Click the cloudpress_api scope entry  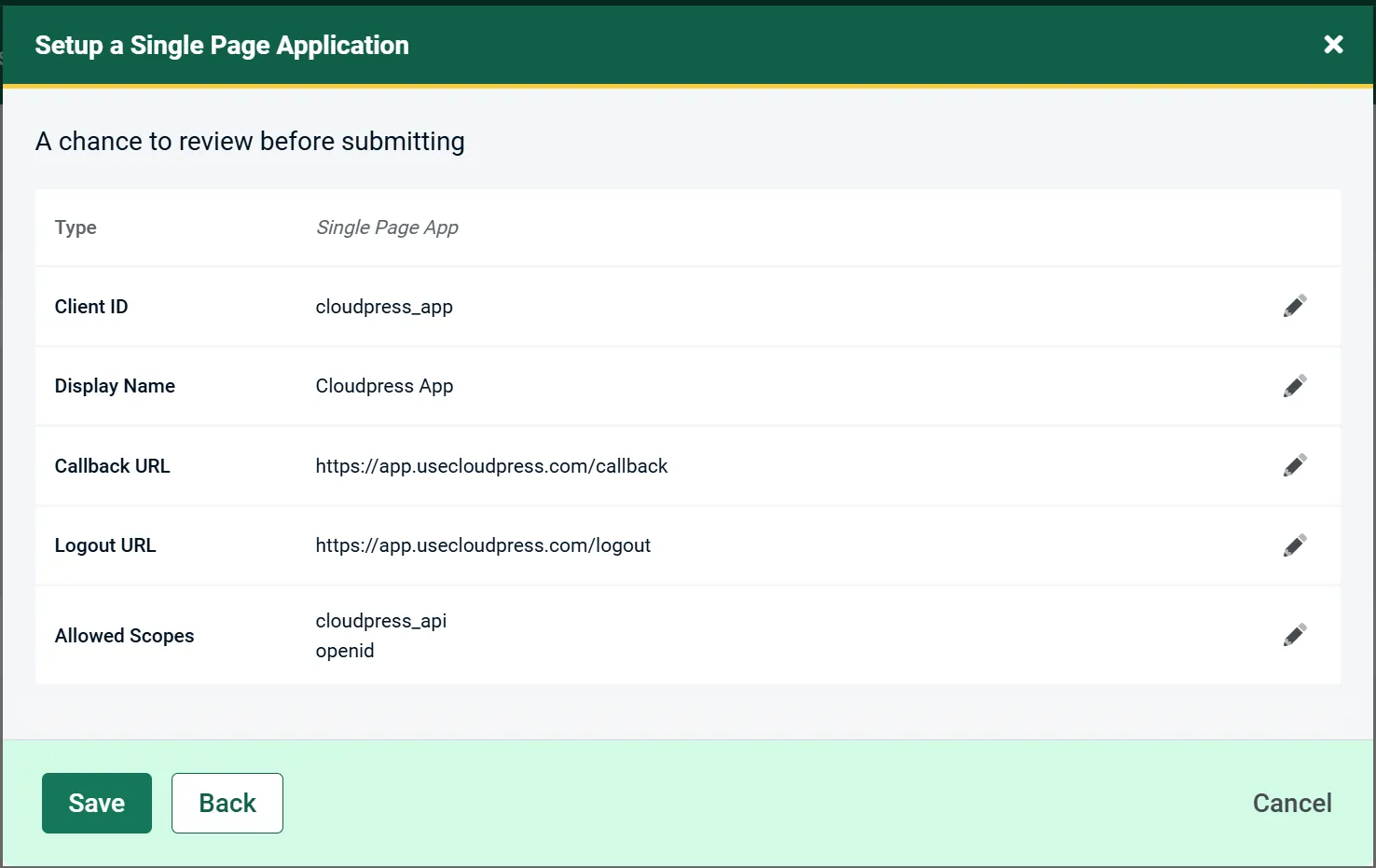[380, 620]
